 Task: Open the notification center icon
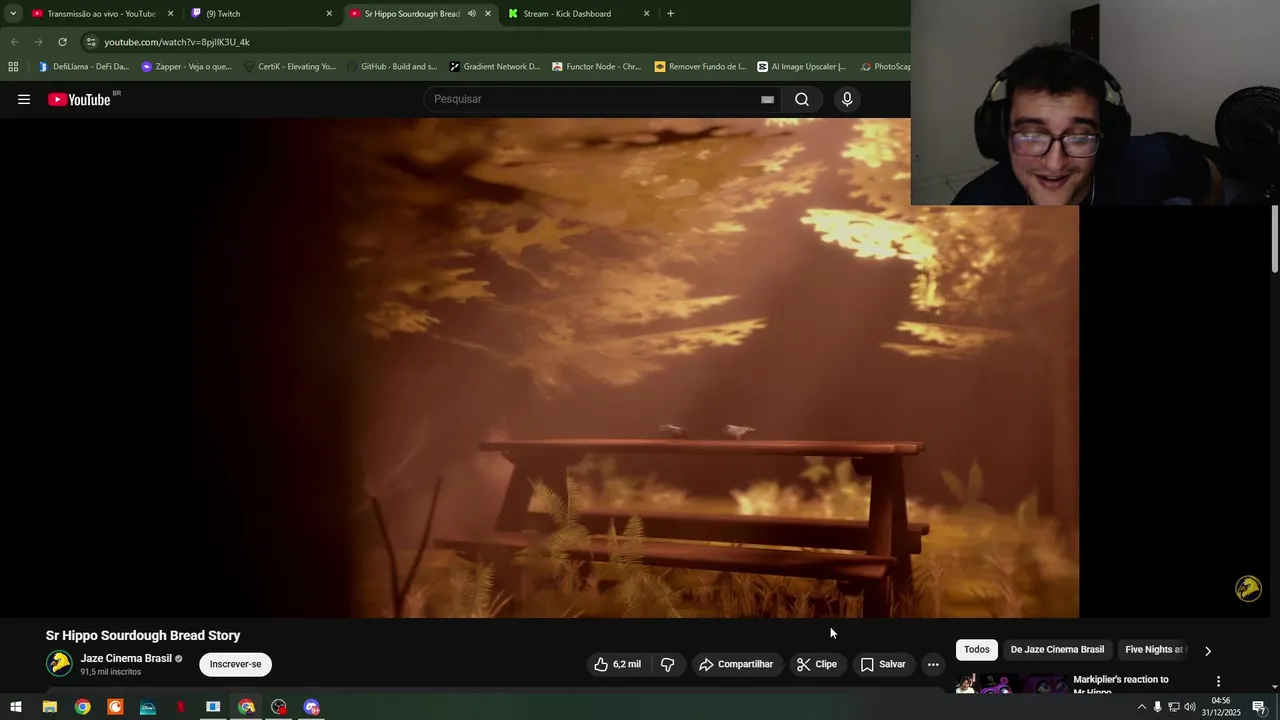(x=1259, y=707)
